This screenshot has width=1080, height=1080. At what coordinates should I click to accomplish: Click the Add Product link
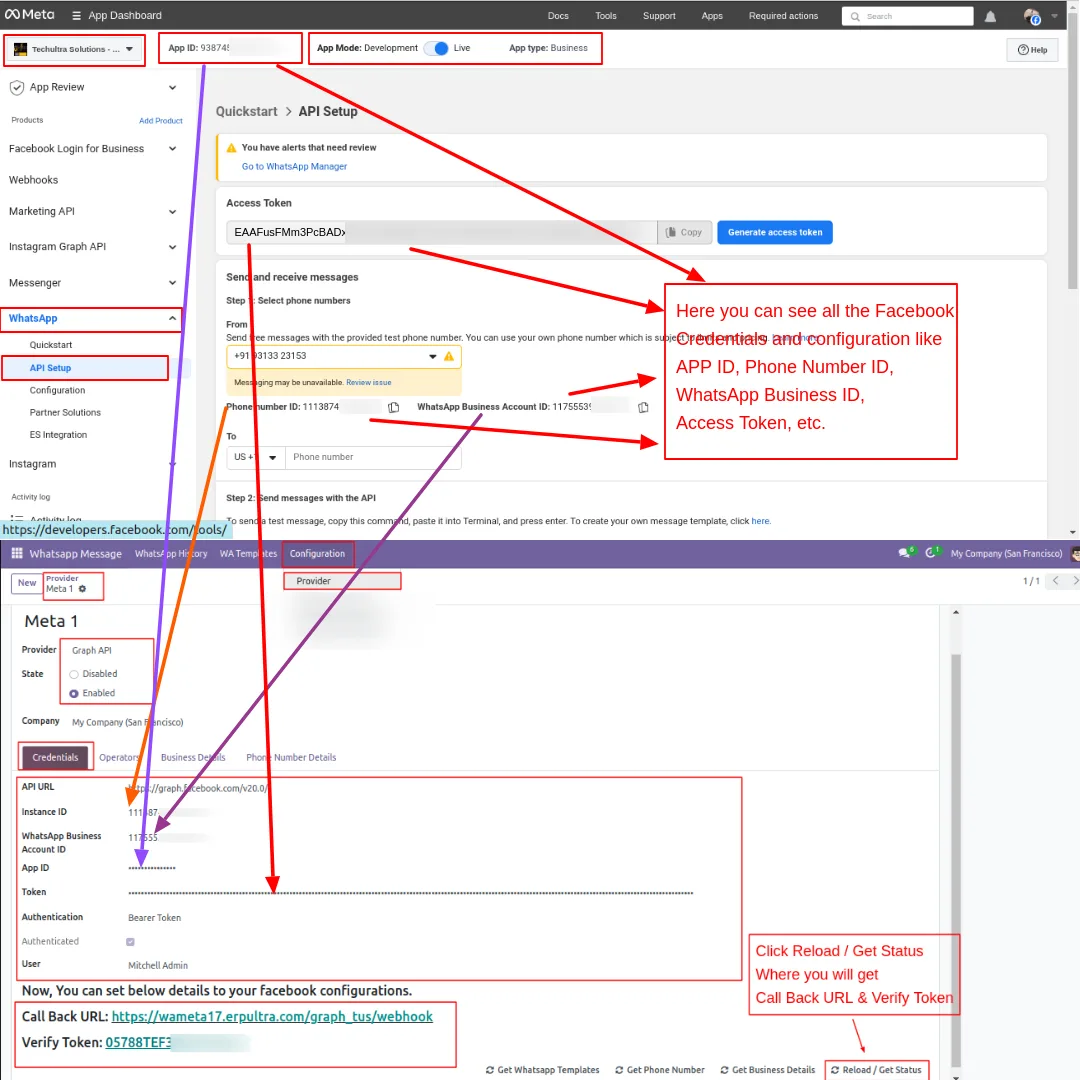click(x=160, y=121)
